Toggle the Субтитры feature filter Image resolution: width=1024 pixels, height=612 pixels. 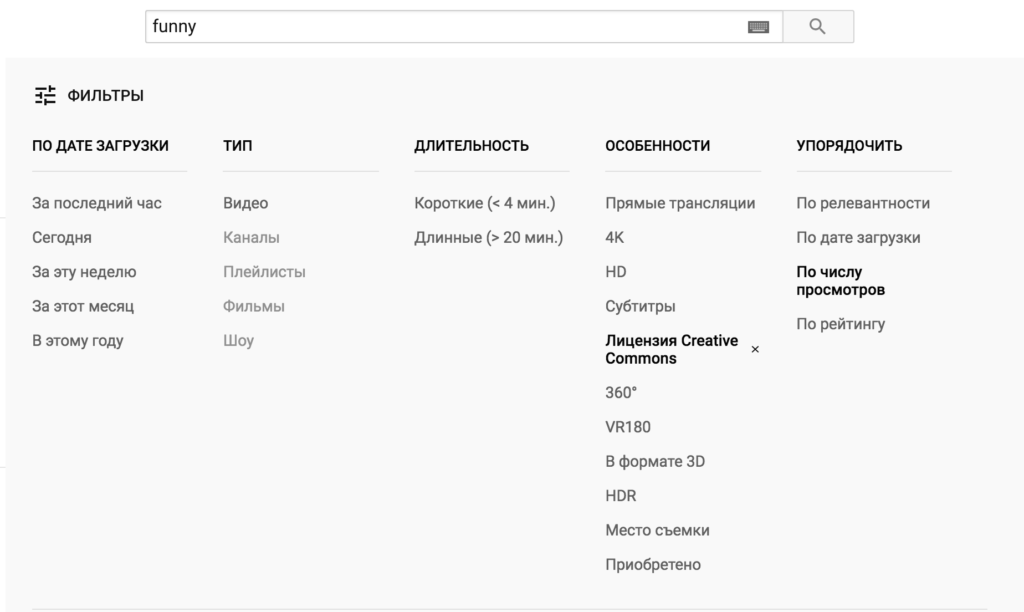coord(640,306)
